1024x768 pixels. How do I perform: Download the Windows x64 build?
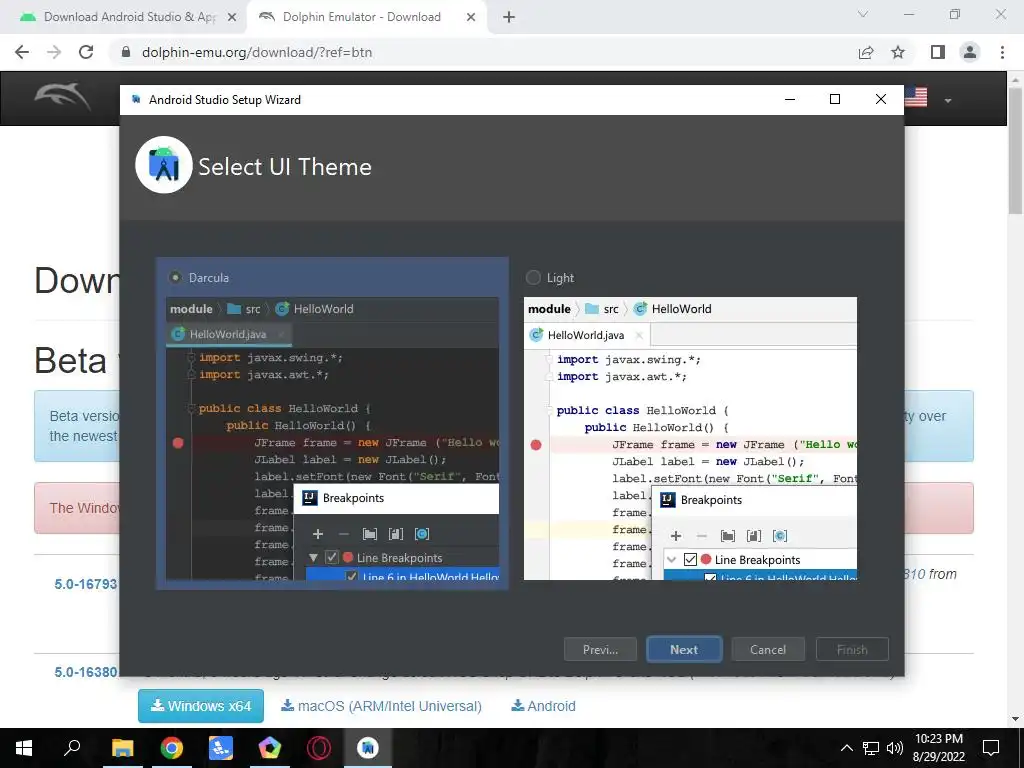(200, 706)
